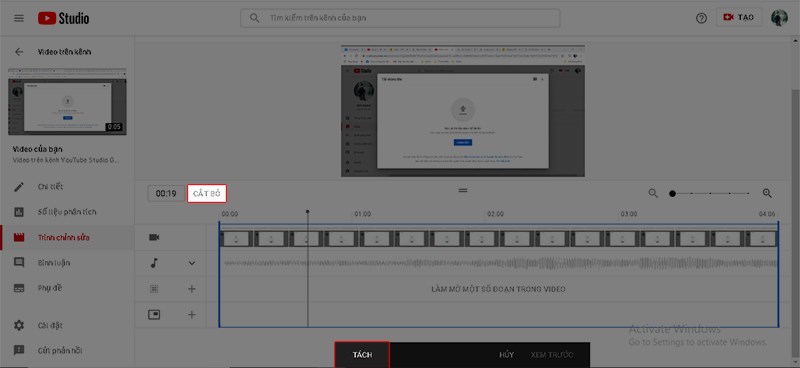Click the subtitles icon for Phụ đề
Viewport: 800px width, 368px height.
[x=19, y=288]
